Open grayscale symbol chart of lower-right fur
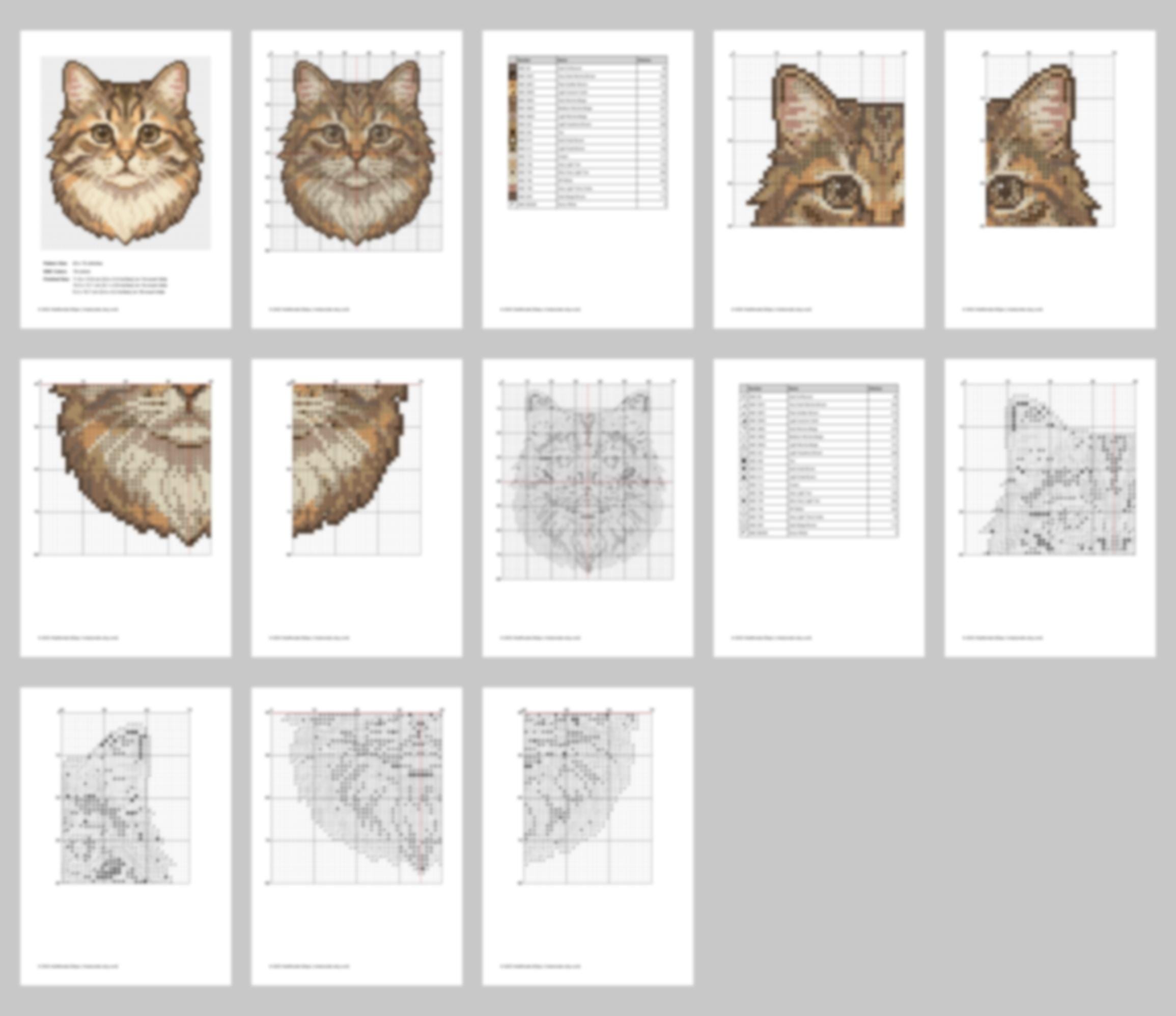Image resolution: width=1176 pixels, height=1016 pixels. [587, 836]
